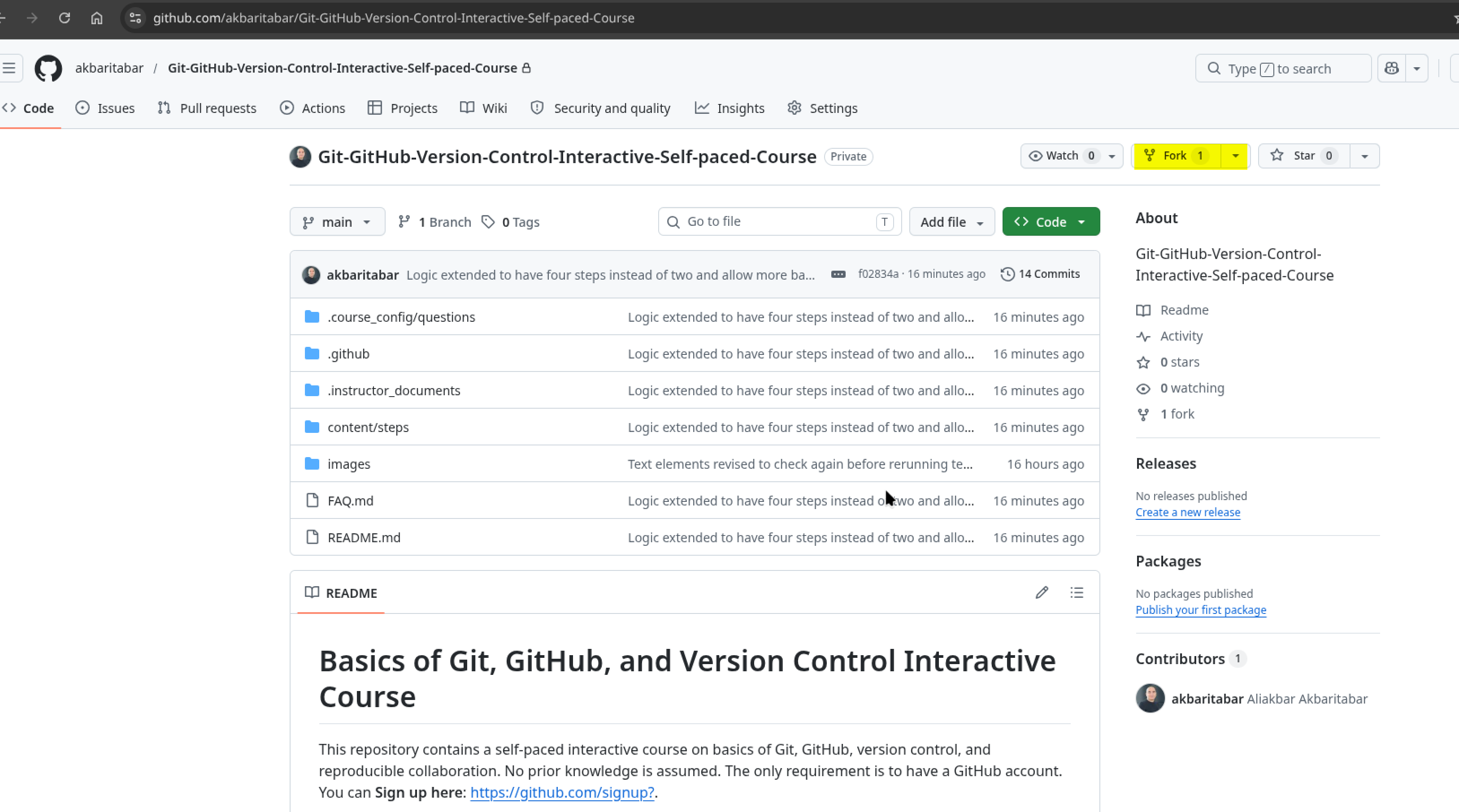Fork this repository
This screenshot has height=812, width=1459.
coord(1177,155)
